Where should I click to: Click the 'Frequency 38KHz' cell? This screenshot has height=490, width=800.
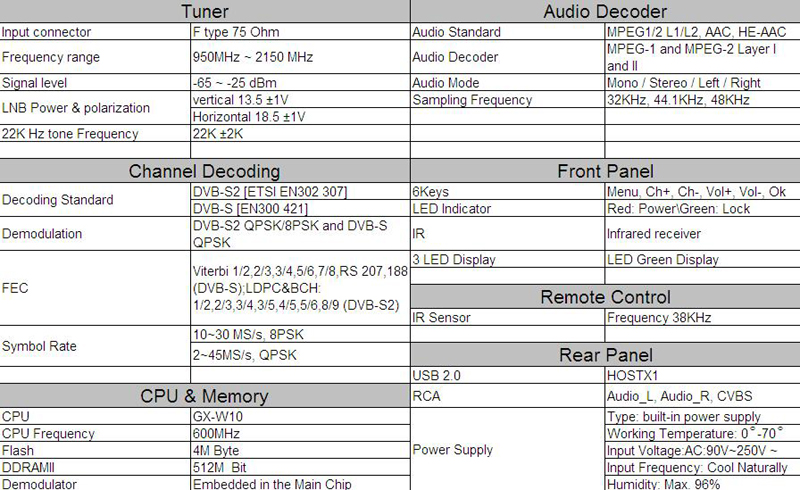(x=703, y=317)
